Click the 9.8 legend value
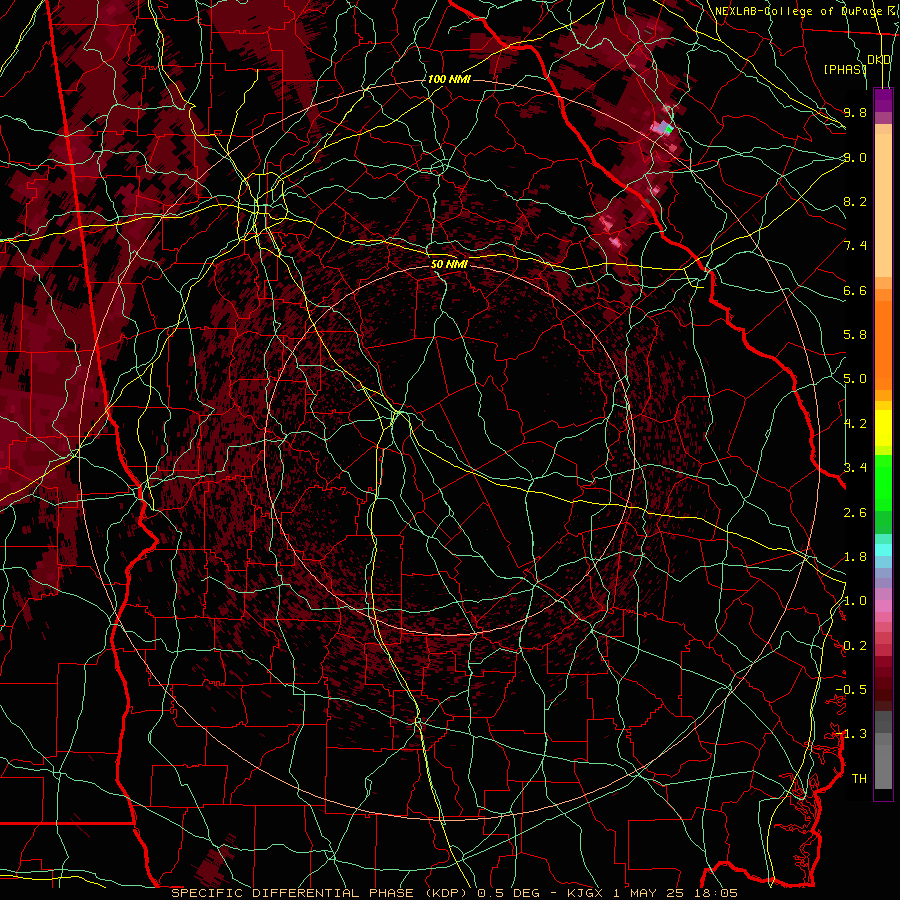Screen dimensions: 900x900 855,112
